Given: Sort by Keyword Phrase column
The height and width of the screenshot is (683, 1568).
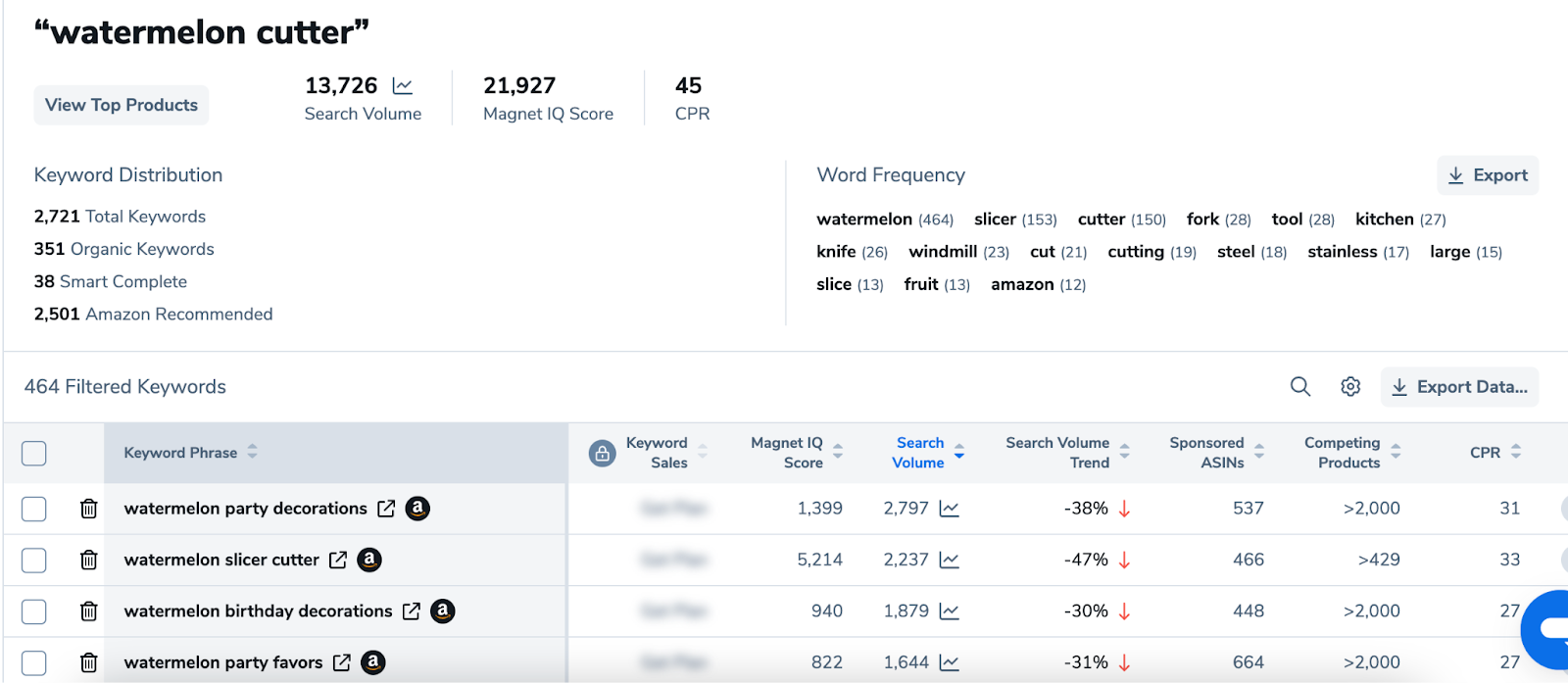Looking at the screenshot, I should click(x=252, y=452).
